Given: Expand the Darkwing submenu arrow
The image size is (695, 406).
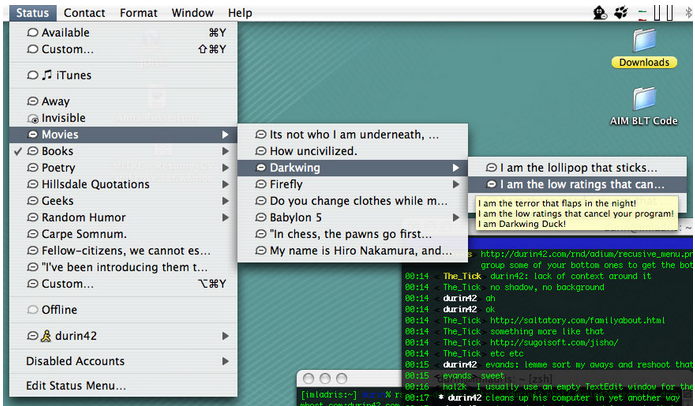Looking at the screenshot, I should (x=456, y=168).
